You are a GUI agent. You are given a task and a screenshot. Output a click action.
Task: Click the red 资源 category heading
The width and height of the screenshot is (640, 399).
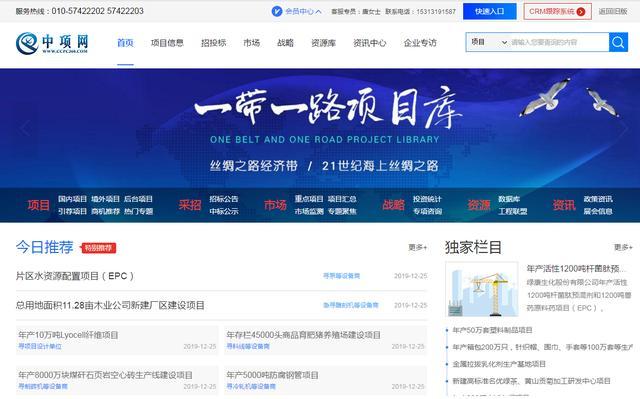479,205
